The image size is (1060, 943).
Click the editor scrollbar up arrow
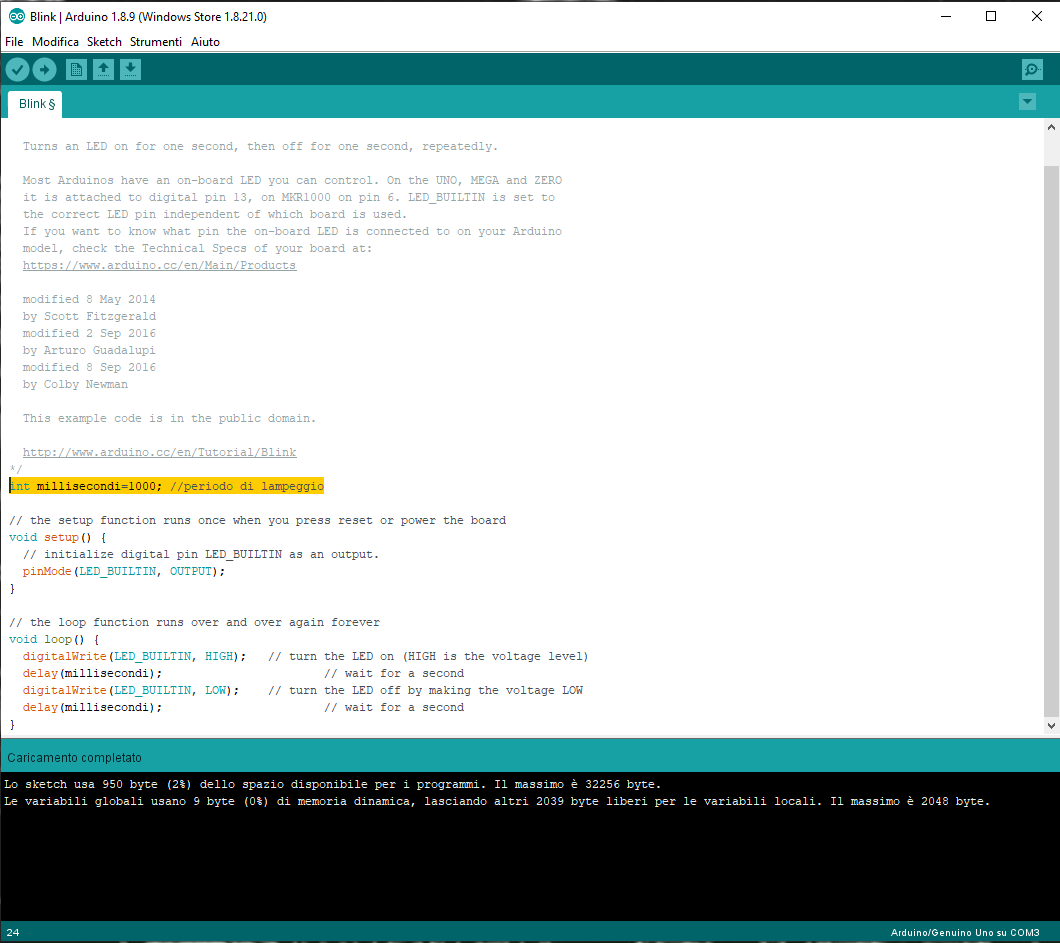pyautogui.click(x=1051, y=128)
